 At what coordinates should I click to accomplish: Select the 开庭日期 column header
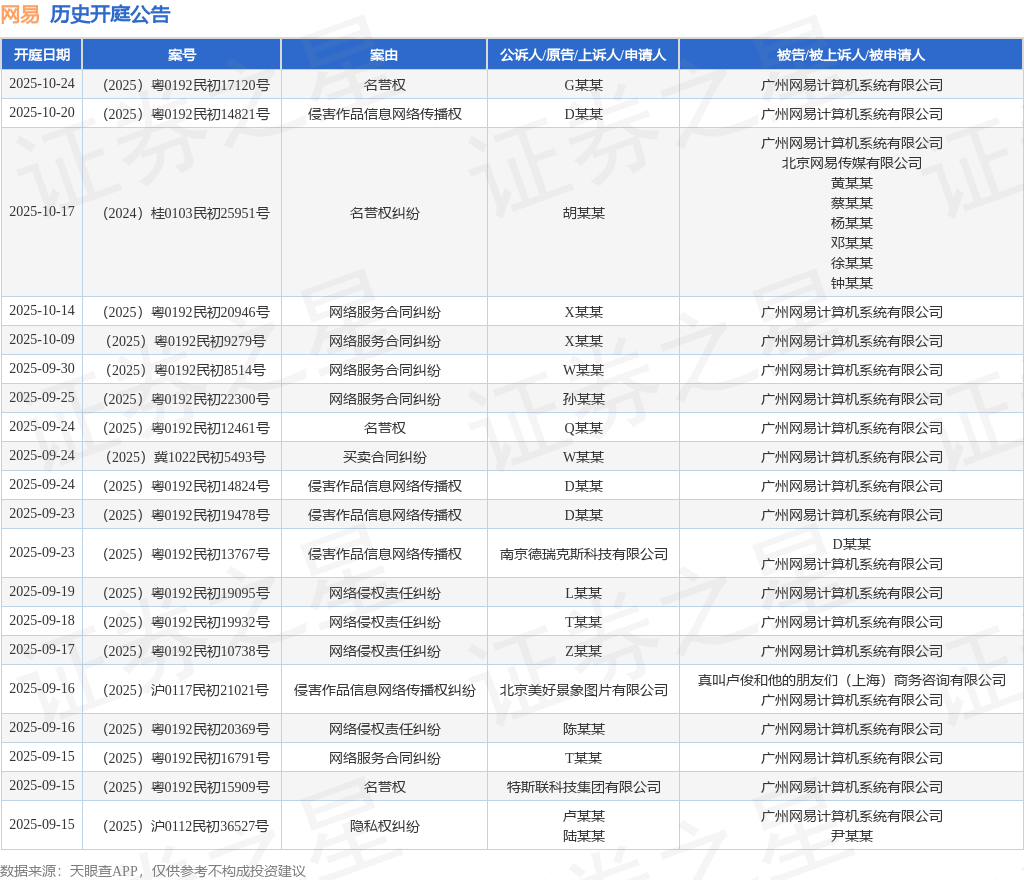click(42, 55)
